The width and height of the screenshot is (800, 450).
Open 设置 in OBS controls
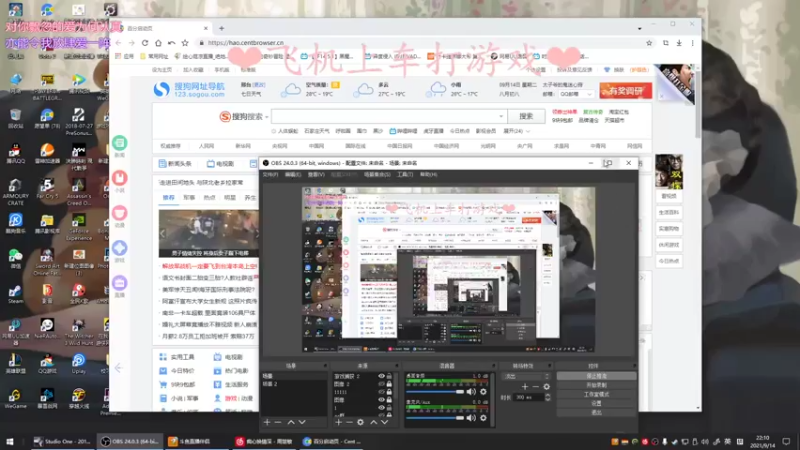click(x=596, y=404)
